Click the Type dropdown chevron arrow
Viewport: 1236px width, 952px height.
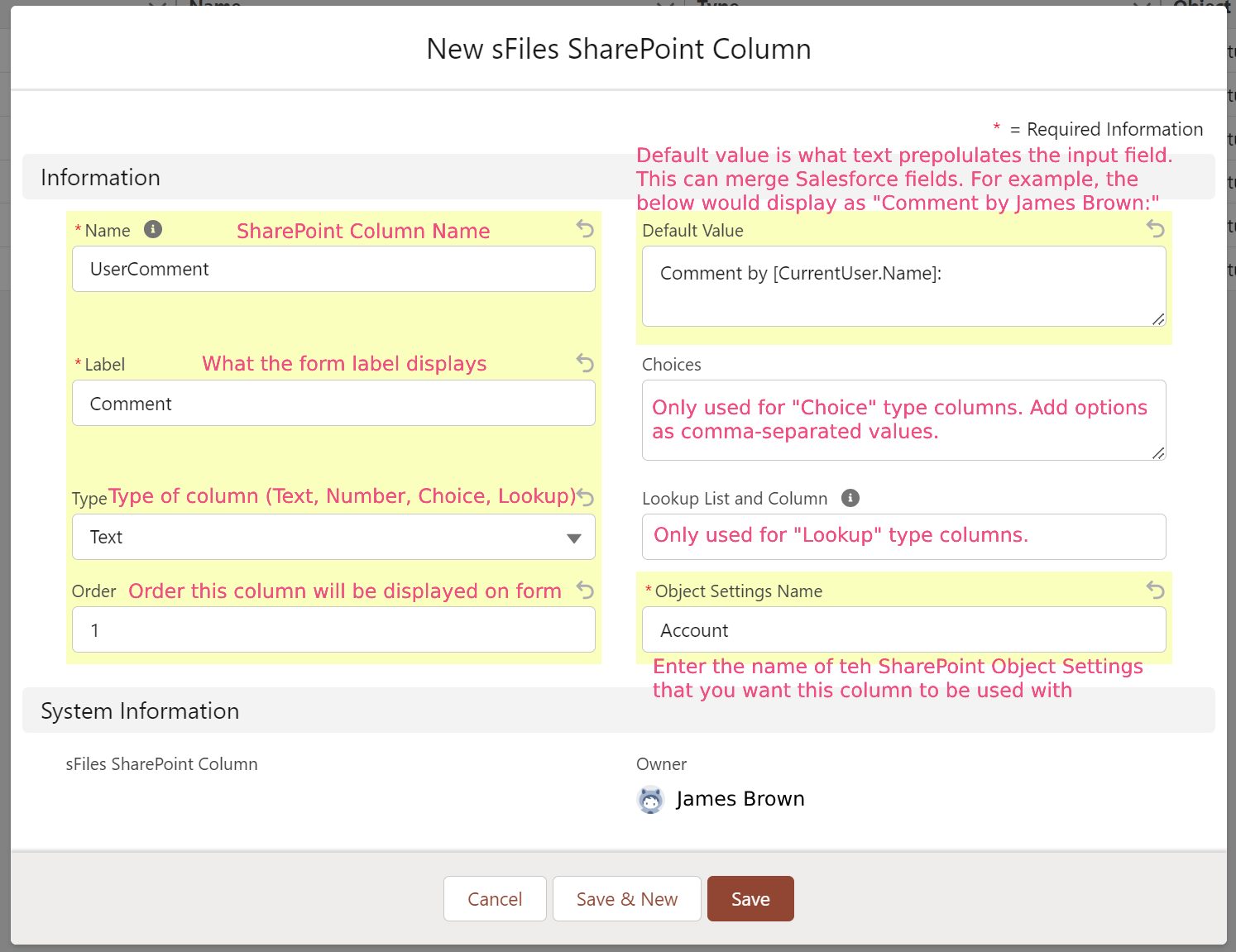[x=574, y=537]
